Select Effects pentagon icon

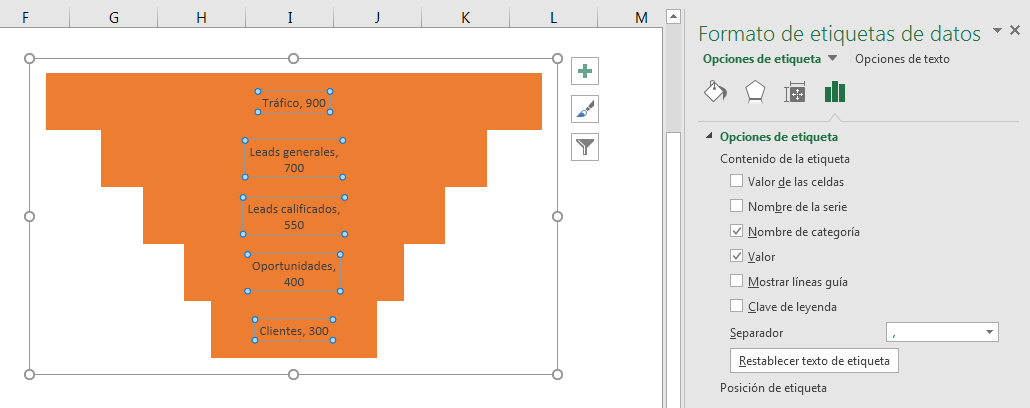pos(755,92)
